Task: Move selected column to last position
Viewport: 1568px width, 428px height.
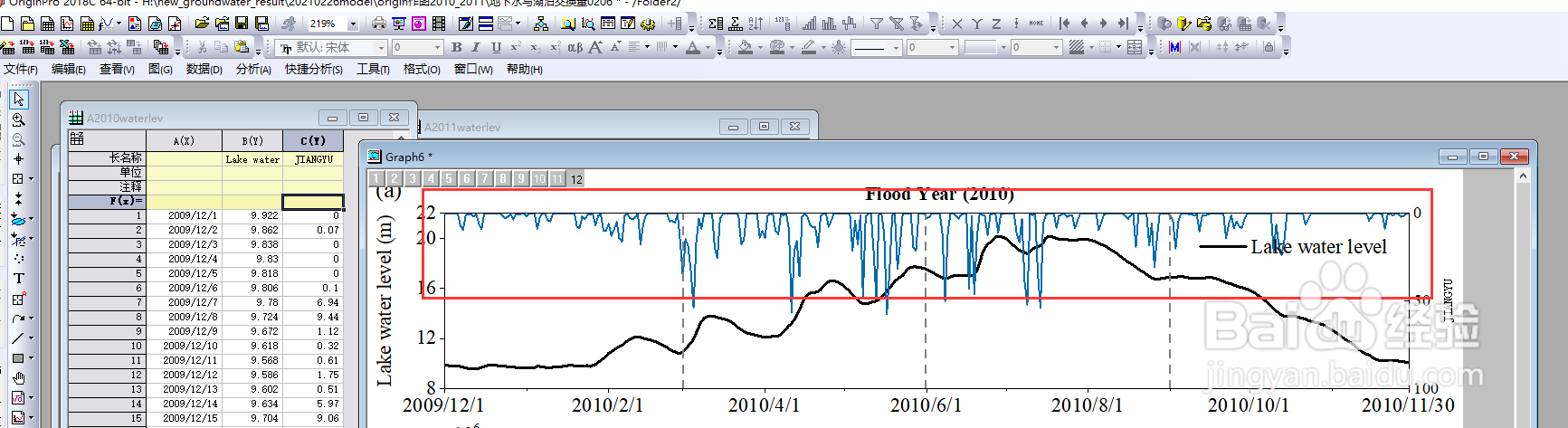Action: click(1123, 24)
